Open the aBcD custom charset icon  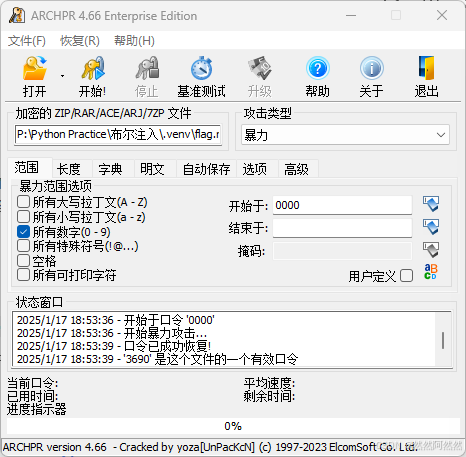point(431,272)
